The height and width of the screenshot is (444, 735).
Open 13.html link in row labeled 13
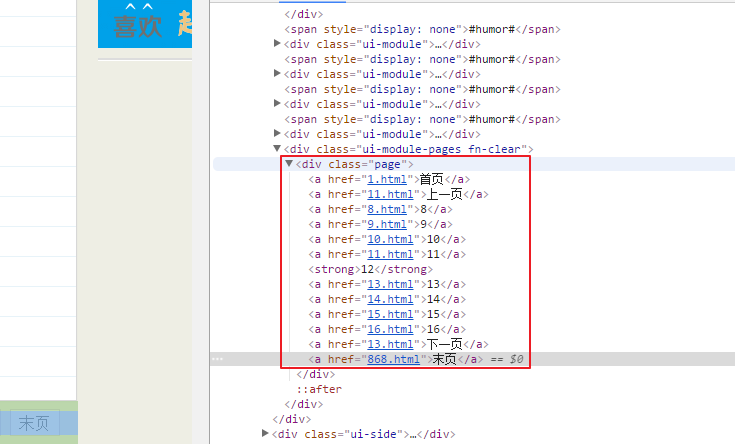click(390, 284)
